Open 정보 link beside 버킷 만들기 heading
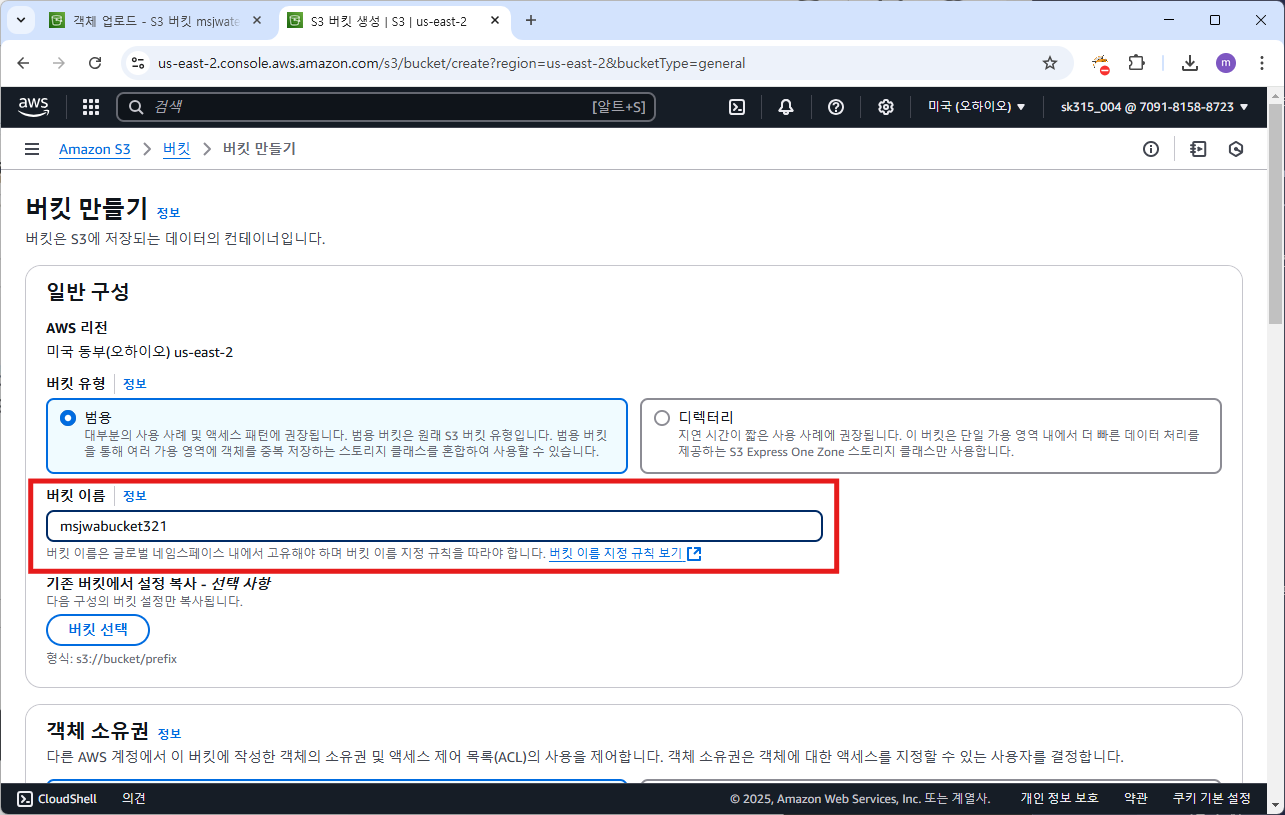 tap(168, 212)
